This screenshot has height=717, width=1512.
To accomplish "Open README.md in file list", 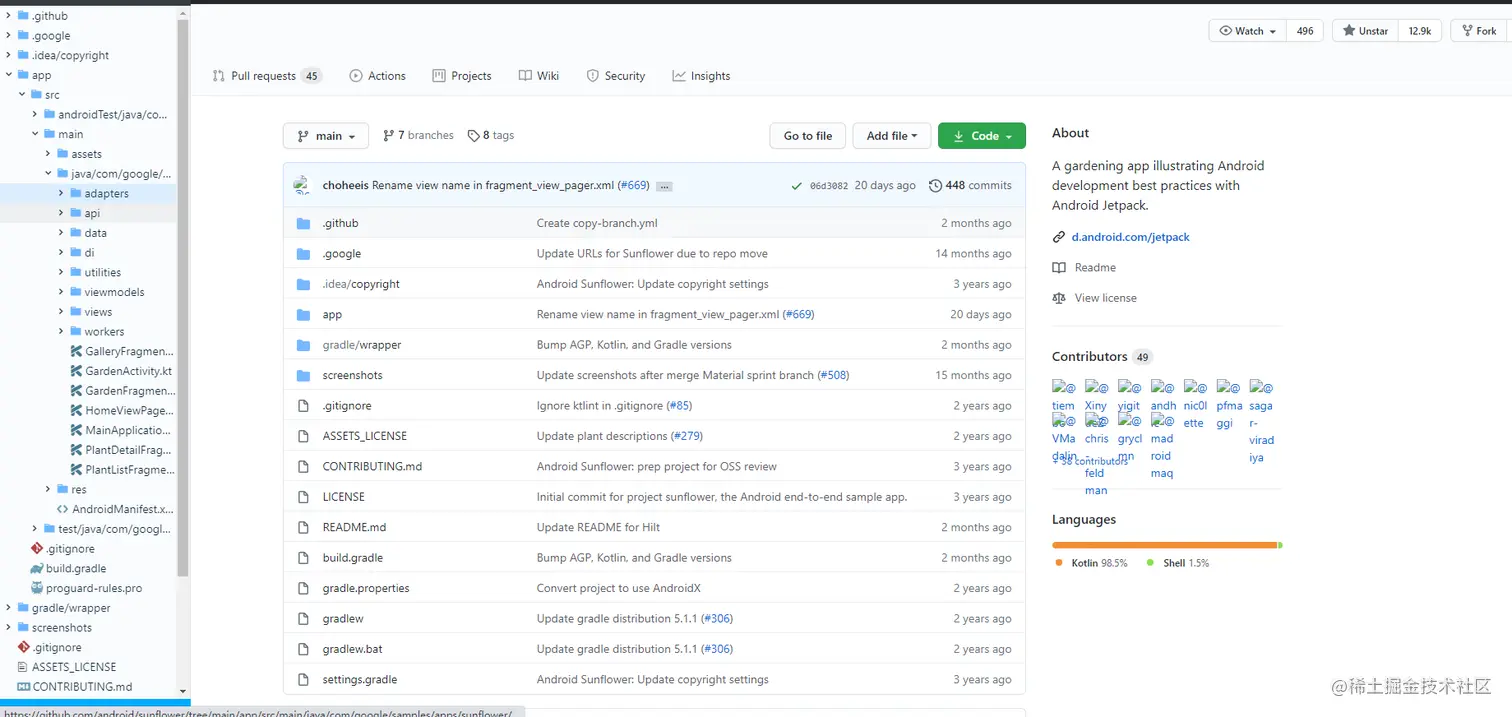I will [x=354, y=527].
